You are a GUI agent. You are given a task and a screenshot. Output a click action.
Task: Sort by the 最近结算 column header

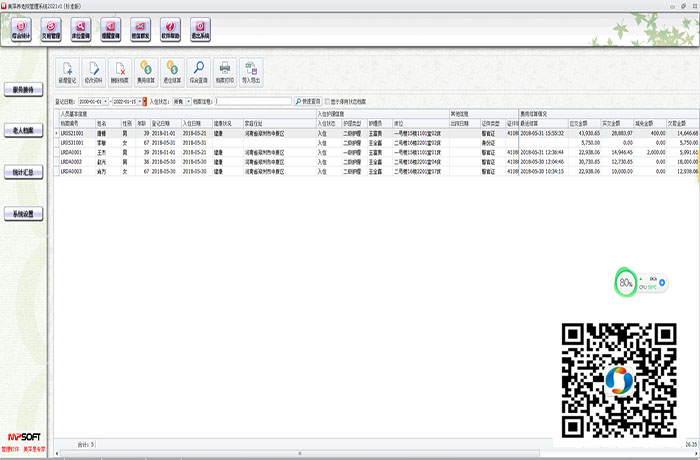(543, 123)
